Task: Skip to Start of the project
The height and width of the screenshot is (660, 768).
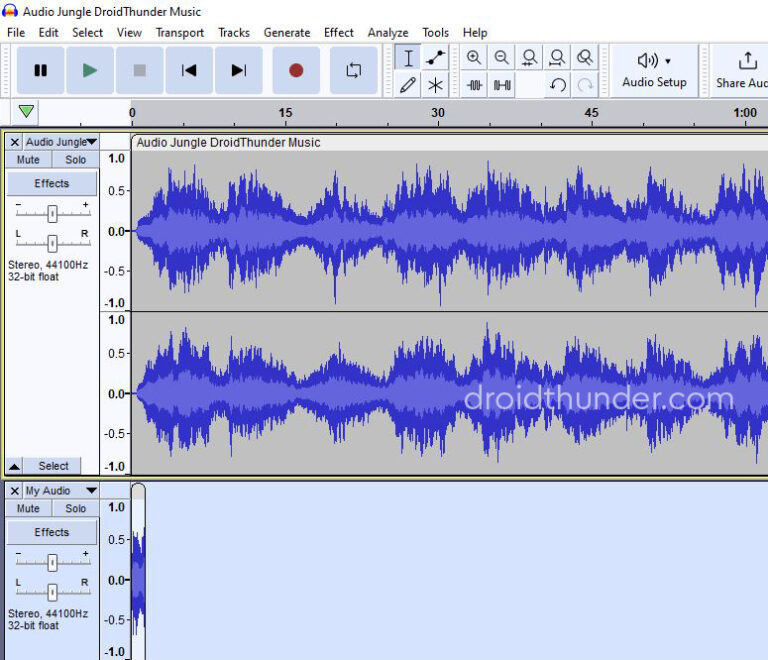Action: click(189, 71)
